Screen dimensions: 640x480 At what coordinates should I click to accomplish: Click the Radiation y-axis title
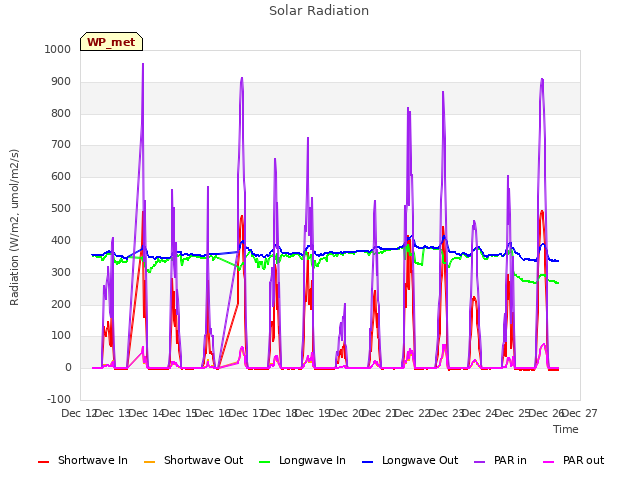tap(14, 227)
